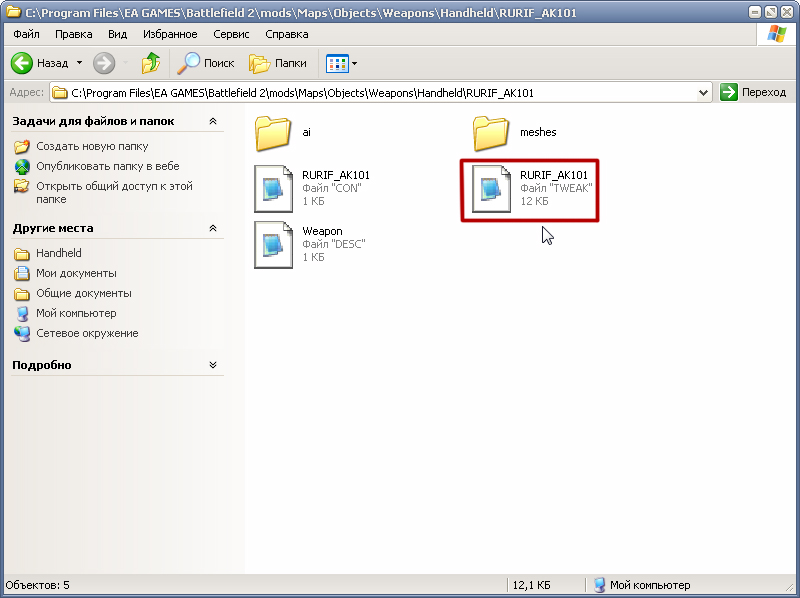Select the RURIF_AK101 CON file icon

(x=273, y=189)
